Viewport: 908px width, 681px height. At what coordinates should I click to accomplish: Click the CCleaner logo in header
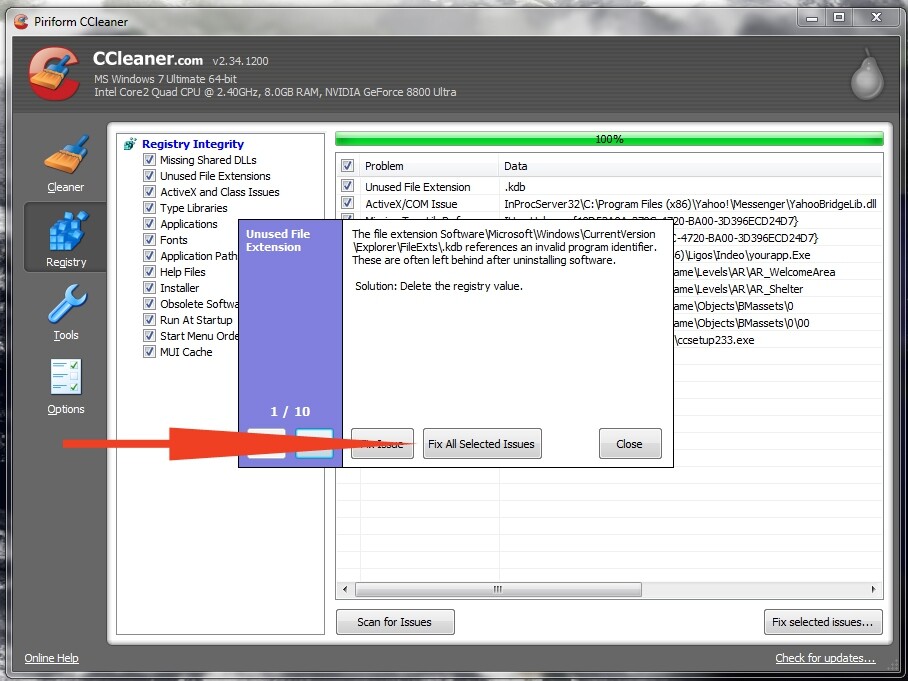tap(53, 74)
